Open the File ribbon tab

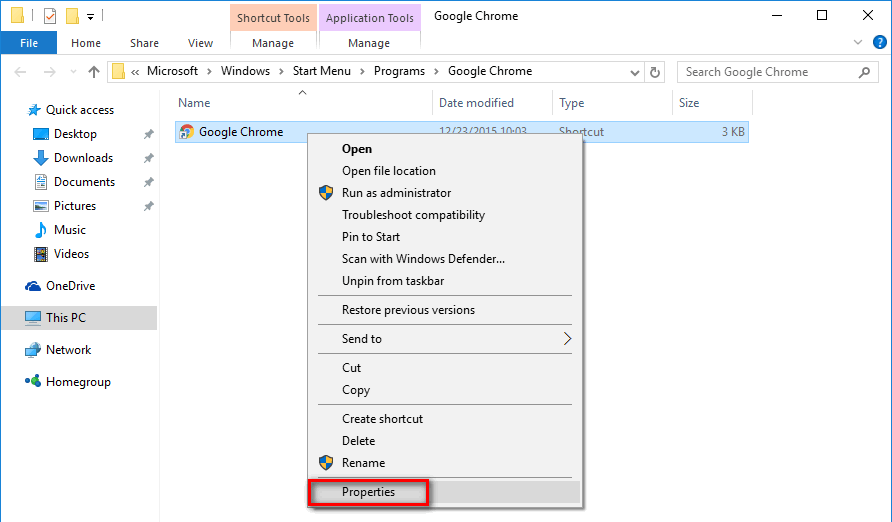pos(29,43)
